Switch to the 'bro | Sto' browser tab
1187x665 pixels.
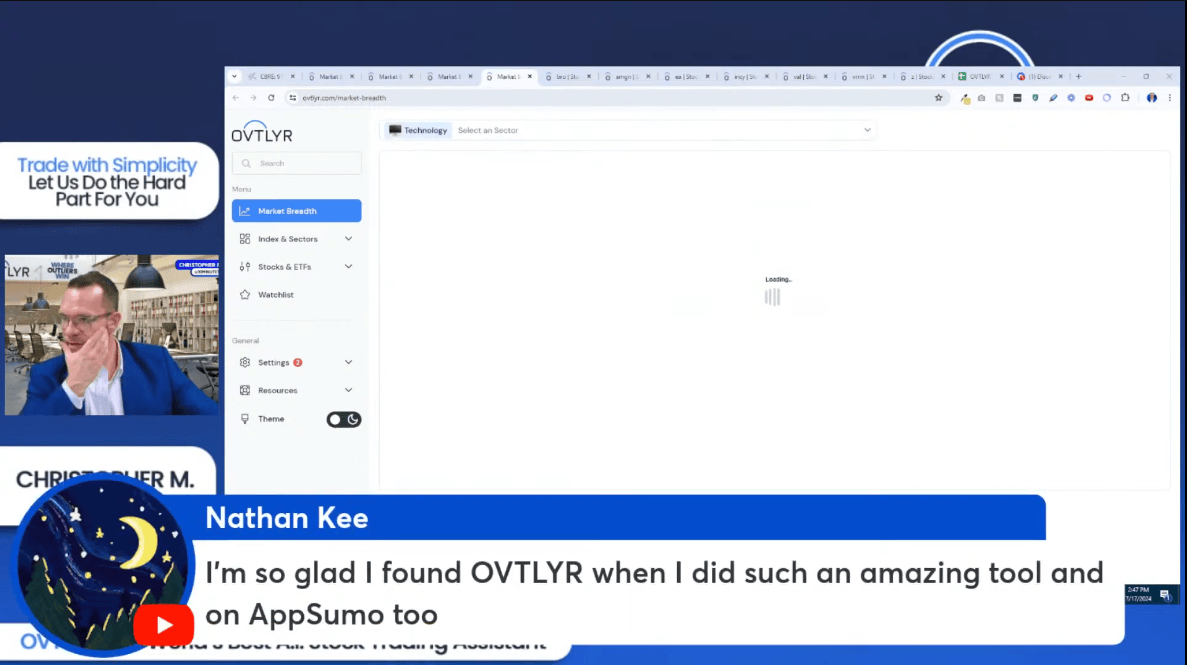click(x=568, y=76)
